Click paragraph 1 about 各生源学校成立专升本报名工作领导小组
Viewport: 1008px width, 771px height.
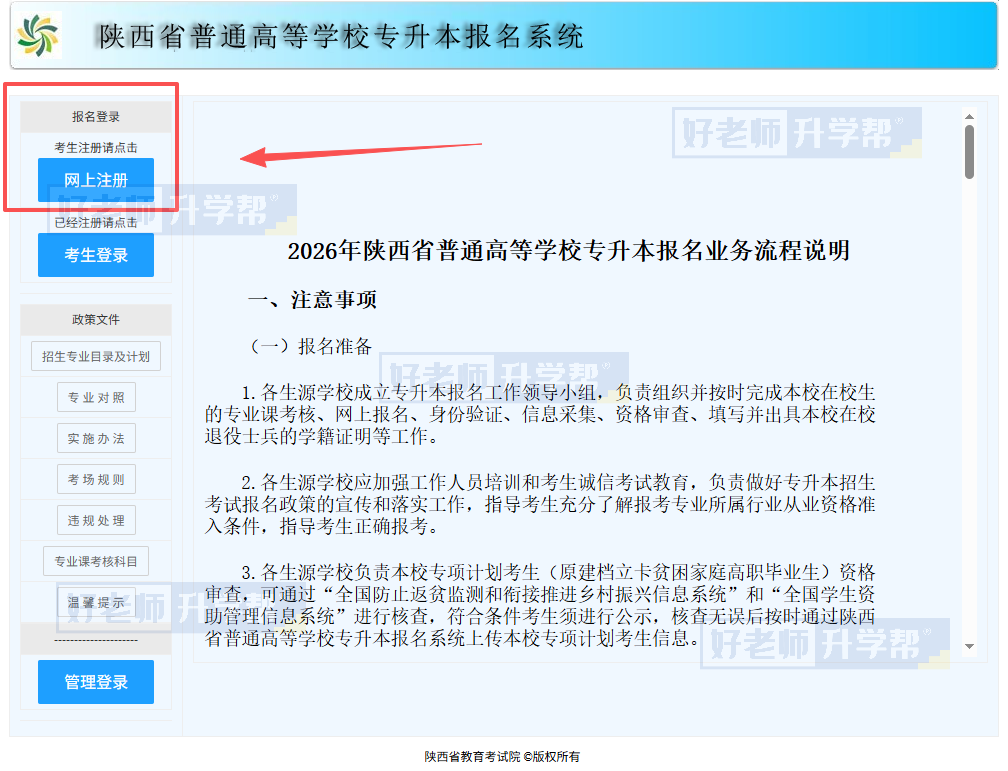[540, 414]
